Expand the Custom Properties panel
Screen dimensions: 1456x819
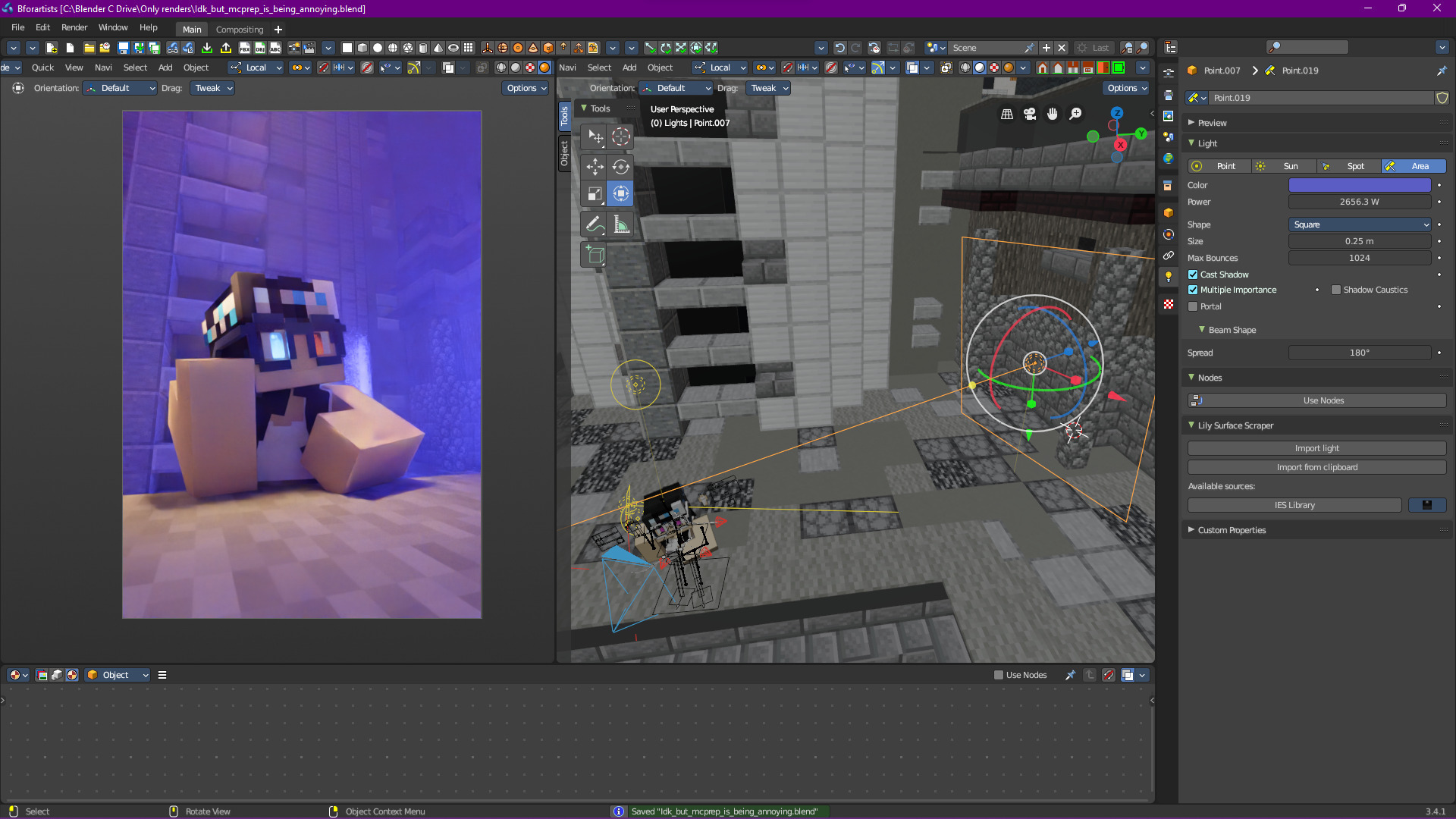pos(1232,530)
